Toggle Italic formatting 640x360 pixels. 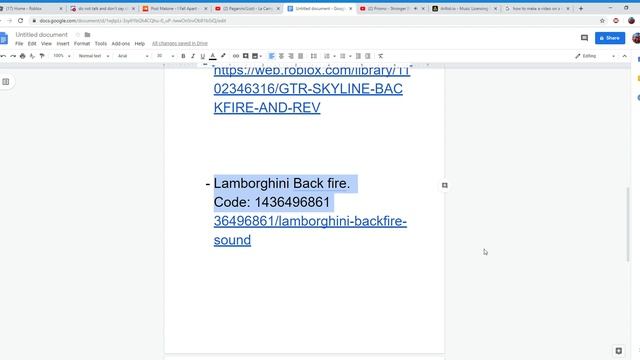tap(193, 56)
